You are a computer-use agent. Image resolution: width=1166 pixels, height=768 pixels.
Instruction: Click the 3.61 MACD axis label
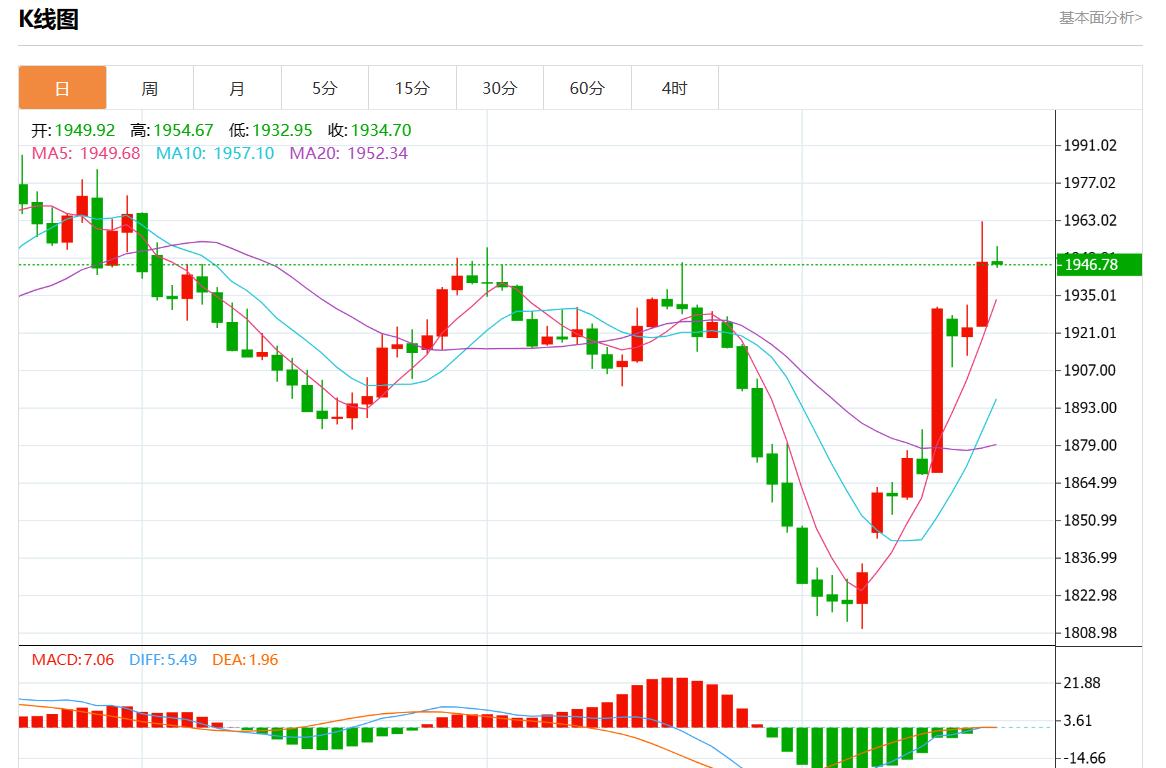(1078, 720)
